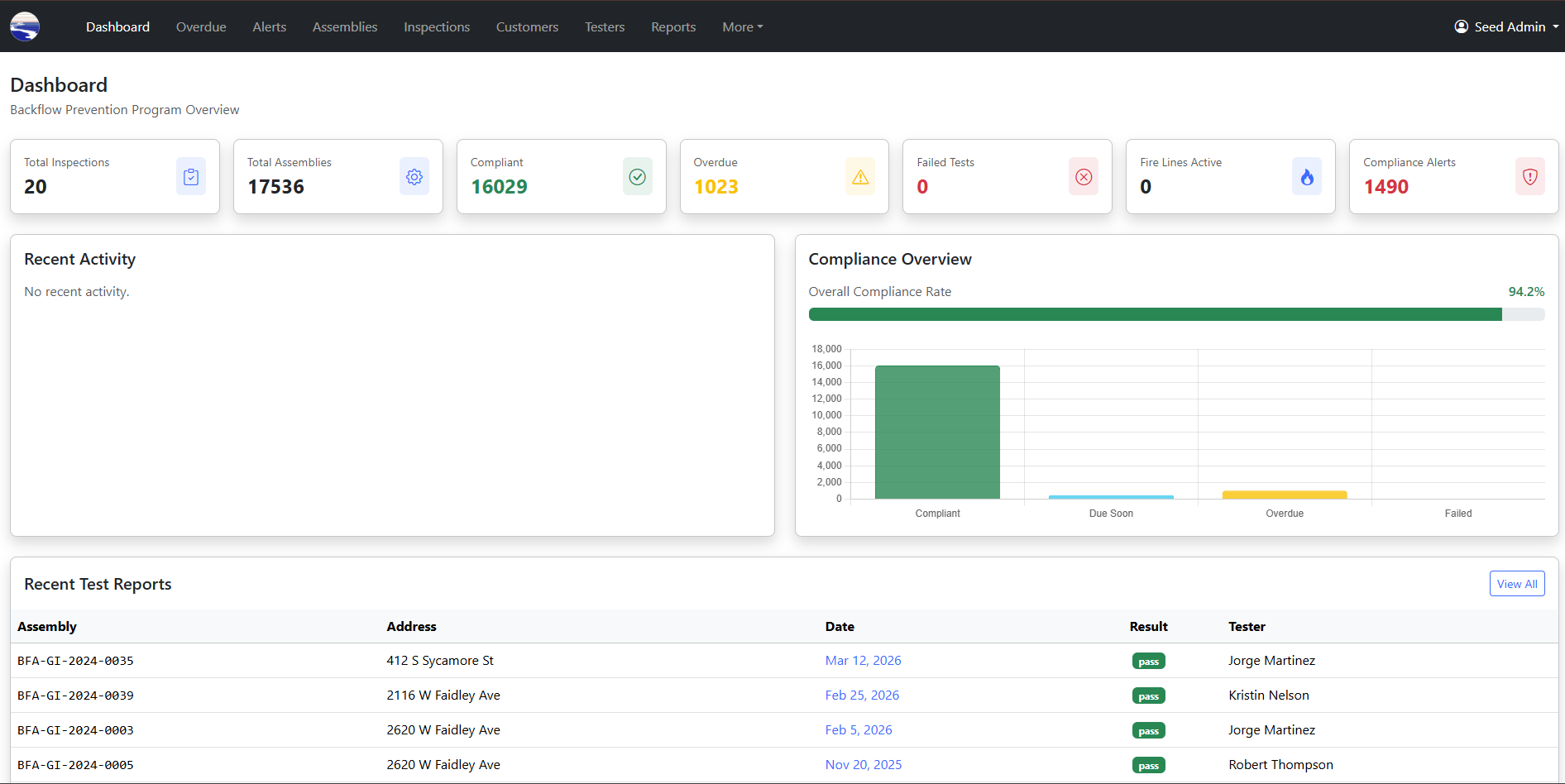
Task: Open the Seed Admin user menu
Action: click(1507, 26)
